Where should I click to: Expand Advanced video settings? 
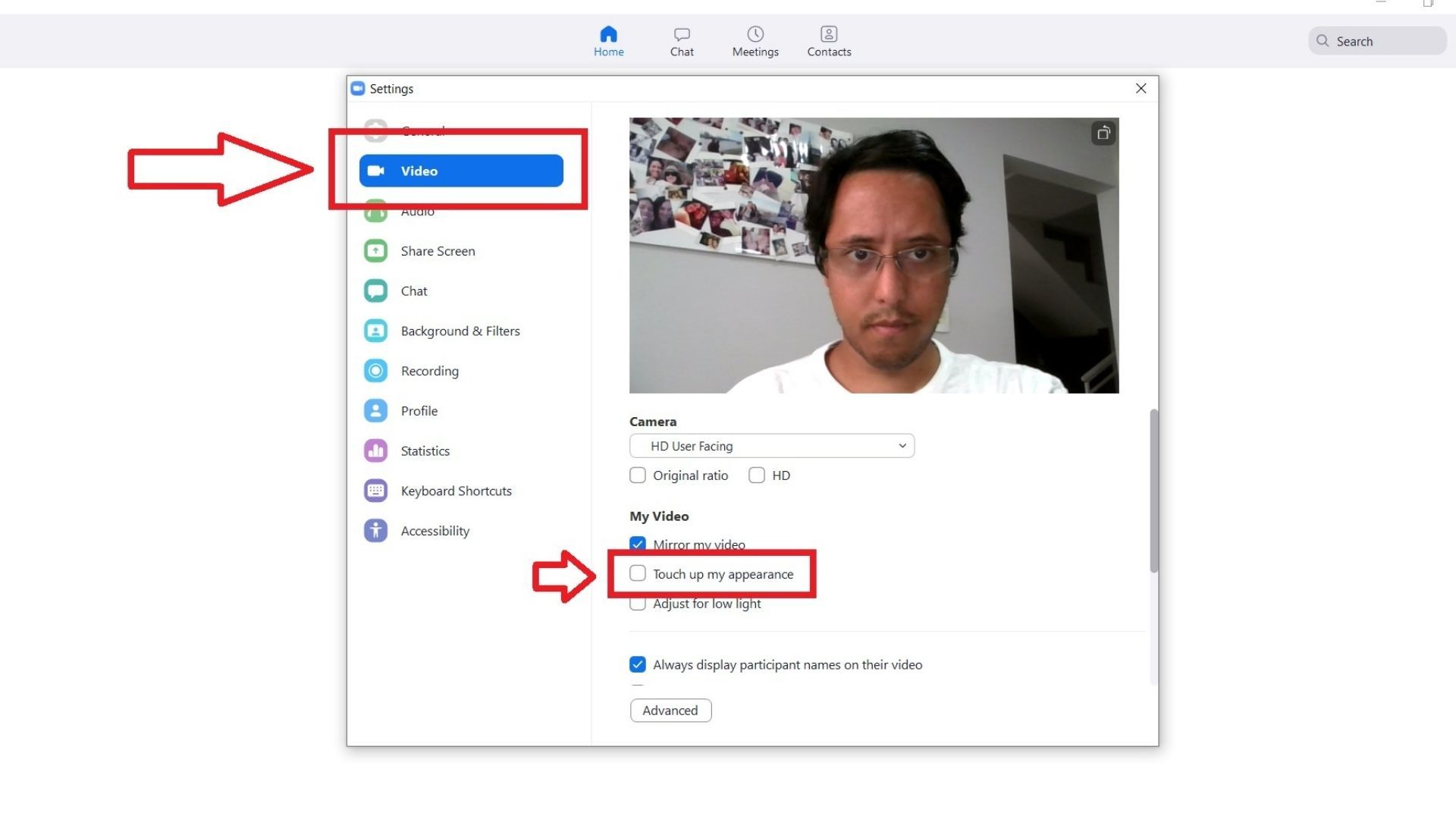670,710
